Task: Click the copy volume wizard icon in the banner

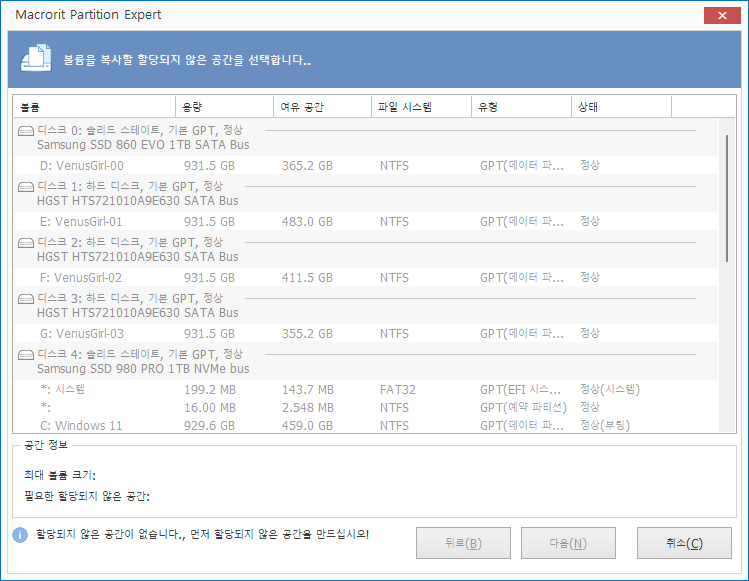Action: (36, 58)
